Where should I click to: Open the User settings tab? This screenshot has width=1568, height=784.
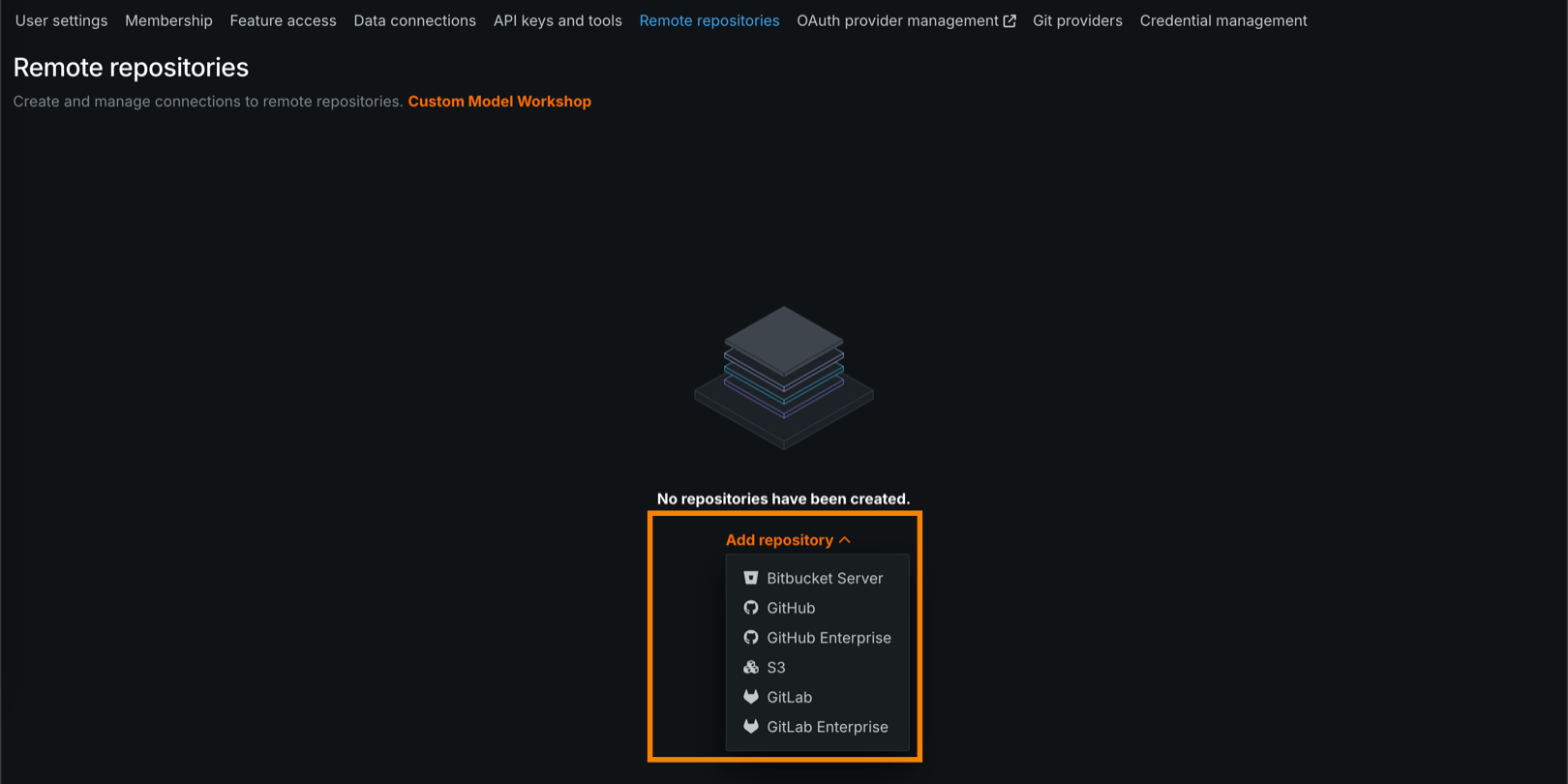(x=61, y=20)
